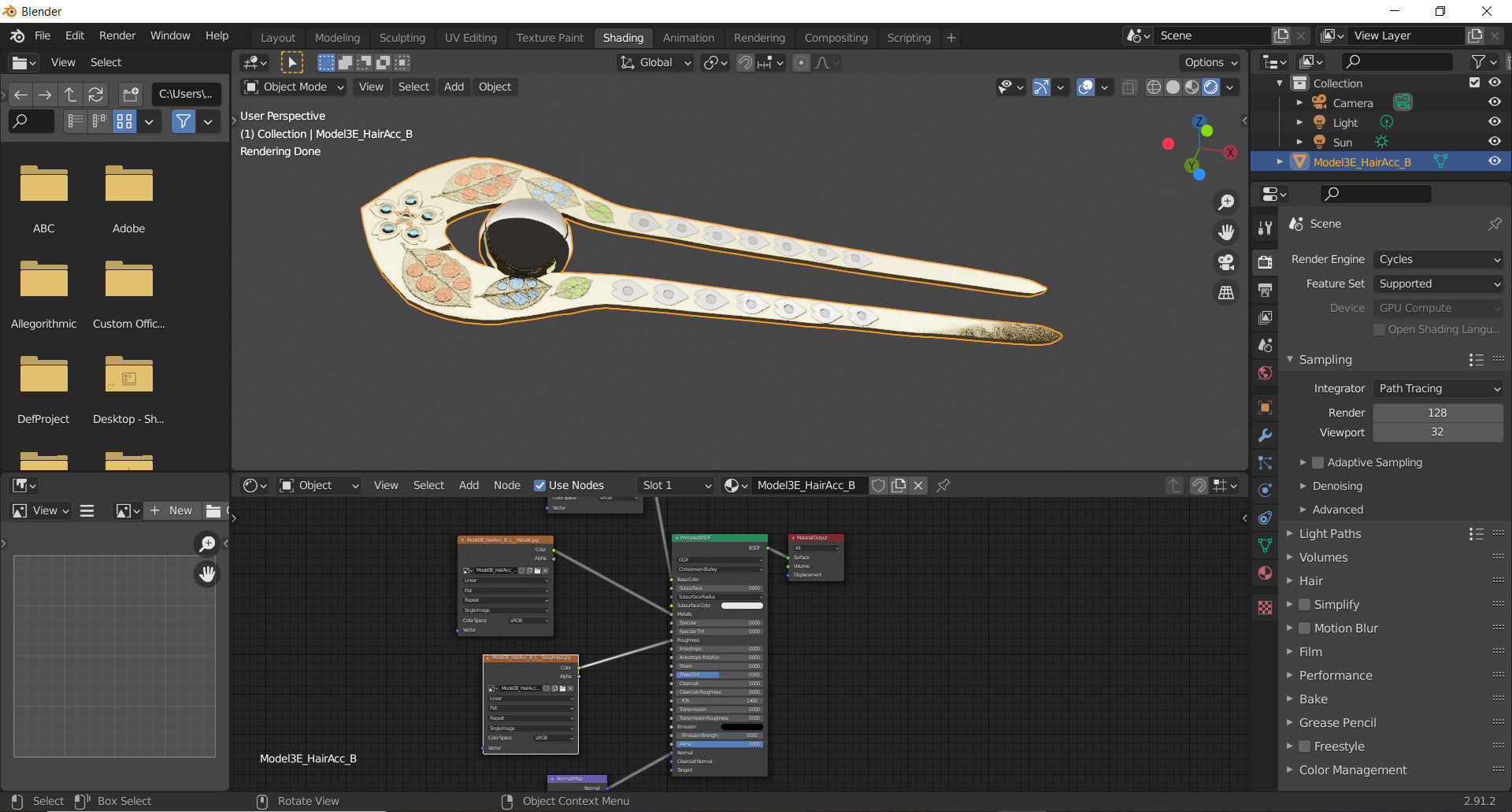Viewport: 1512px width, 812px height.
Task: Expand the Denoising subpanel
Action: tap(1336, 486)
